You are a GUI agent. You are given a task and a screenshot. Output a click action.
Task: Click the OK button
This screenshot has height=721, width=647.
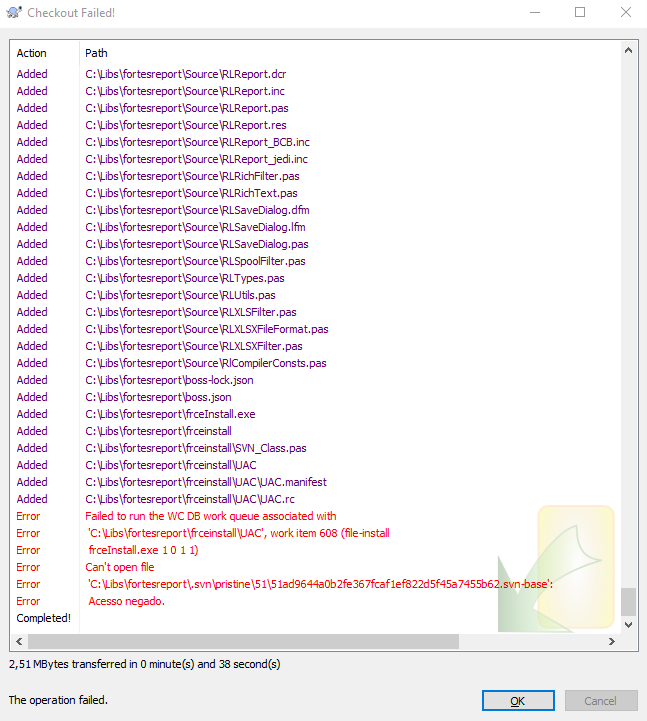point(518,700)
